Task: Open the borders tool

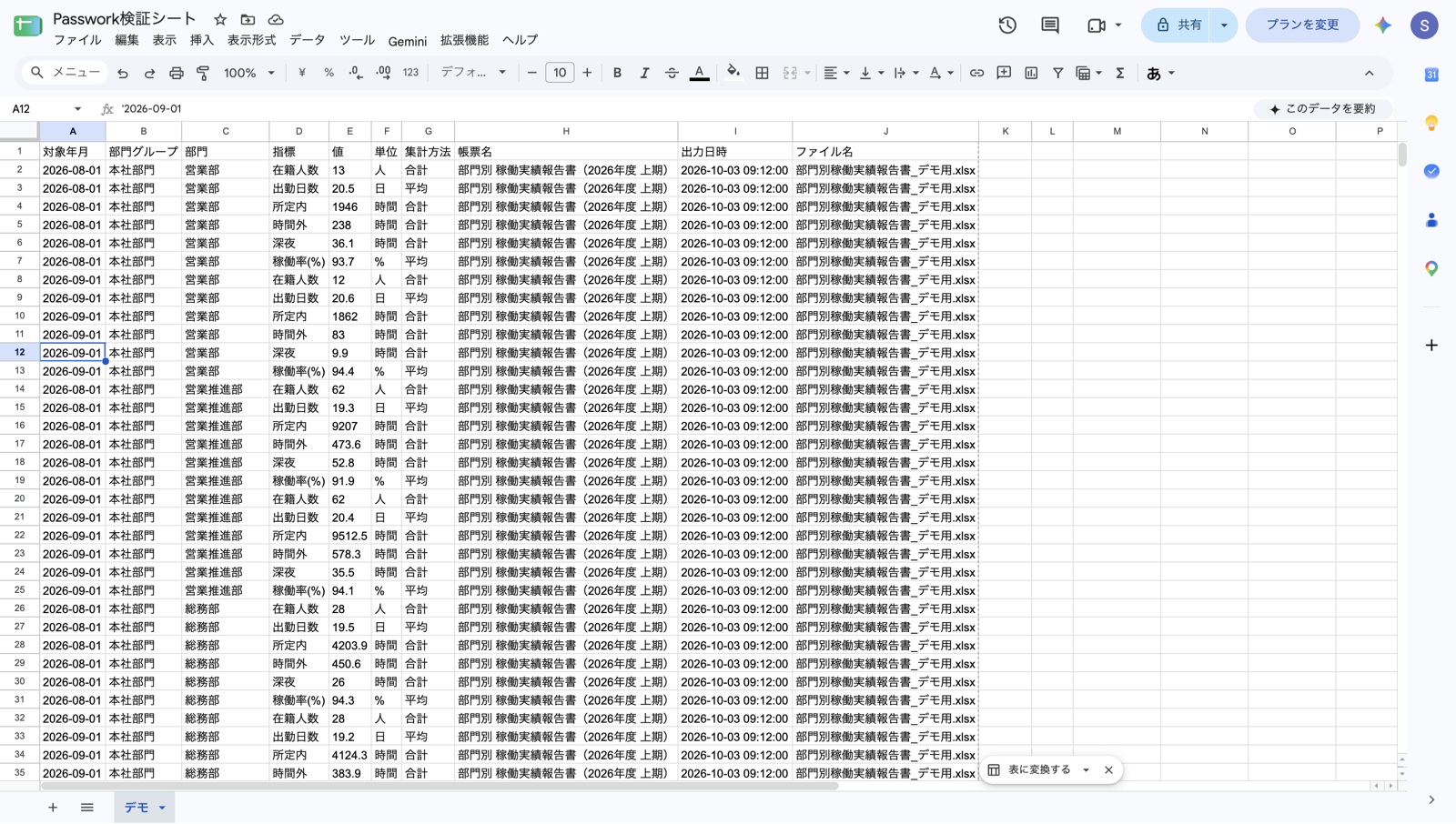Action: coord(763,74)
